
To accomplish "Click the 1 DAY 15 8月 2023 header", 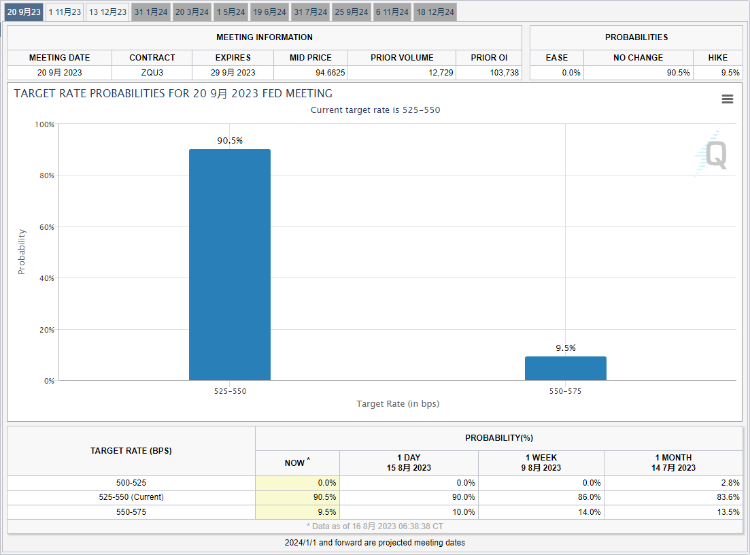I will click(x=408, y=463).
